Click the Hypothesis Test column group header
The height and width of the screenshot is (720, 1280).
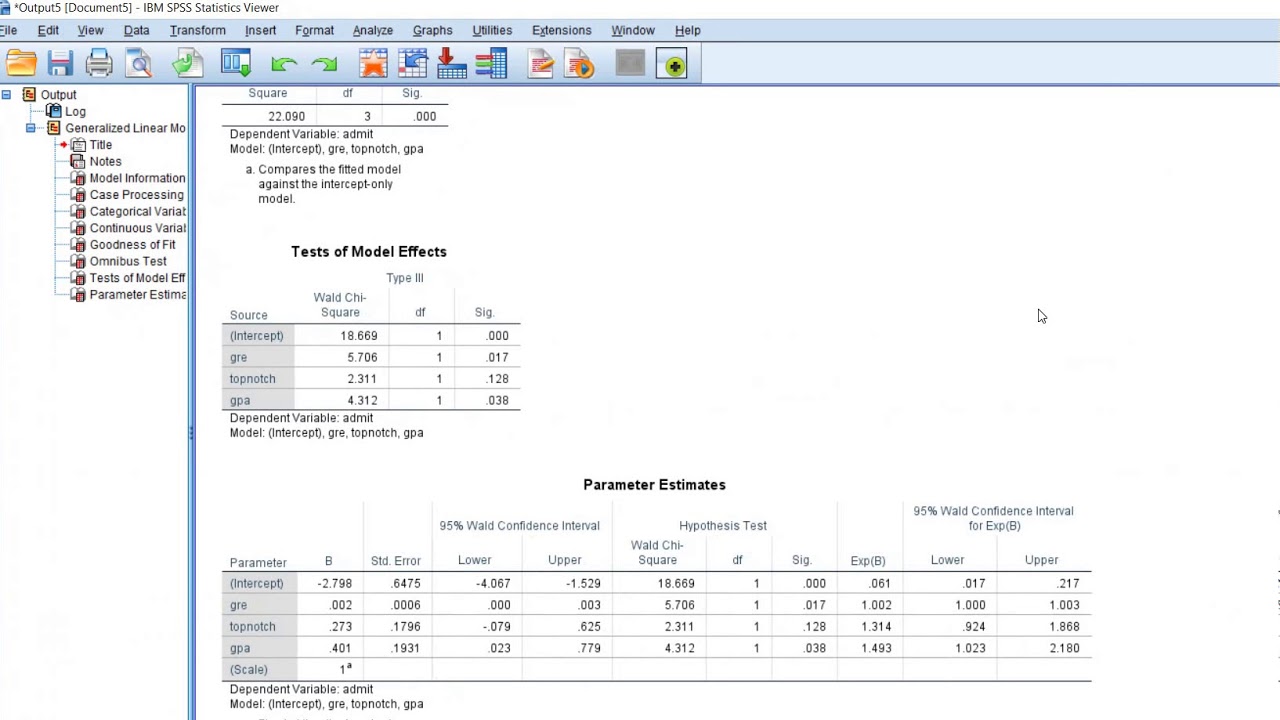(x=723, y=526)
